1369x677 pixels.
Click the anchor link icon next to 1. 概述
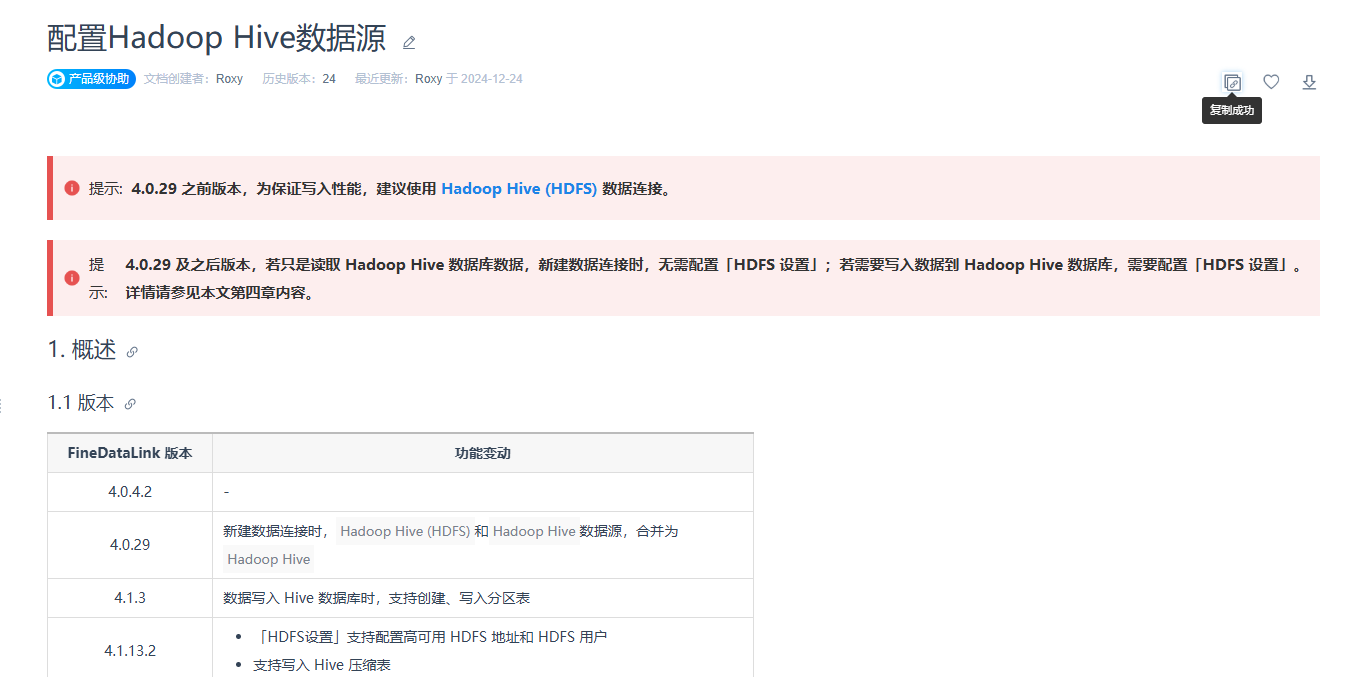click(x=132, y=352)
